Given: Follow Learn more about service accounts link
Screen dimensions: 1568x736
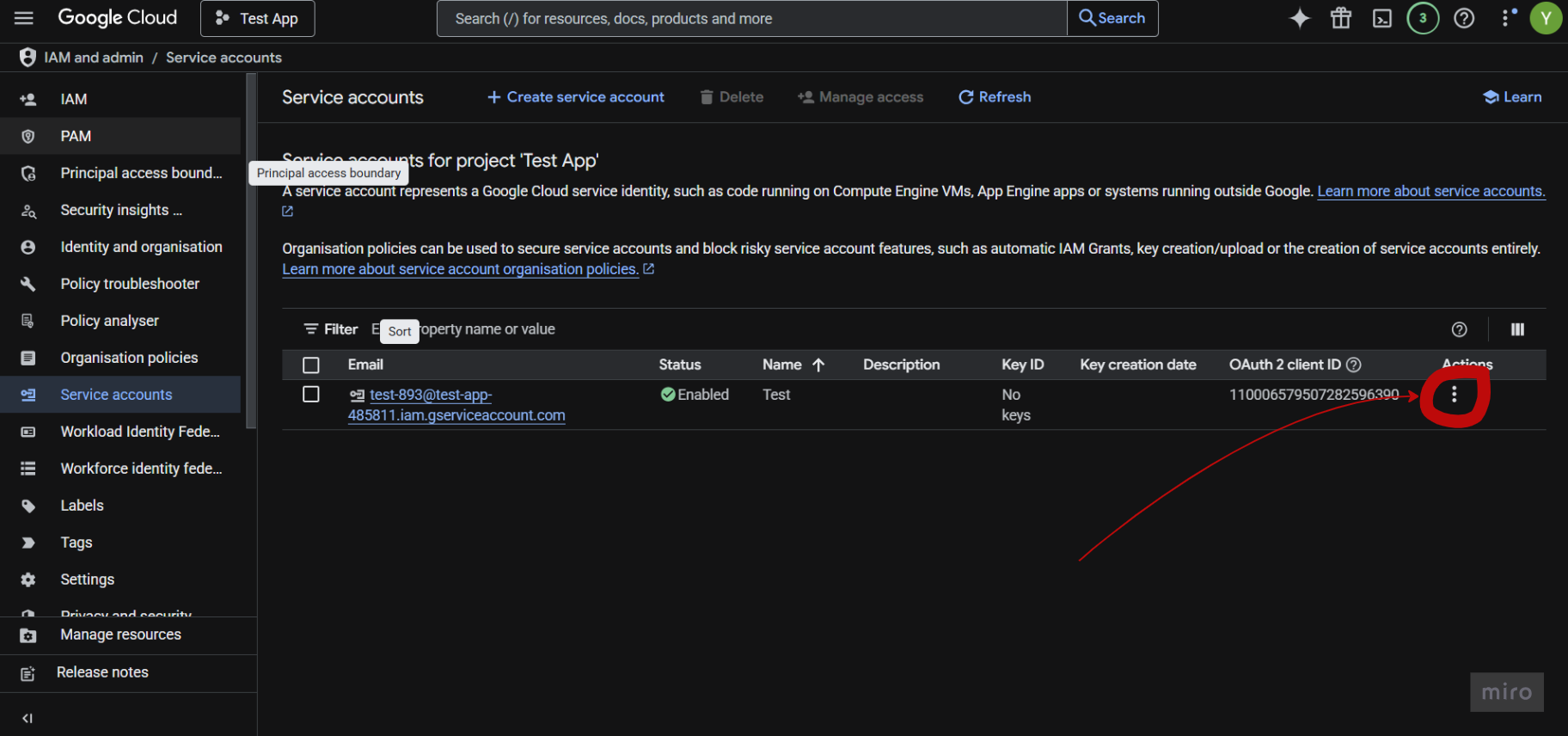Looking at the screenshot, I should pyautogui.click(x=1431, y=191).
